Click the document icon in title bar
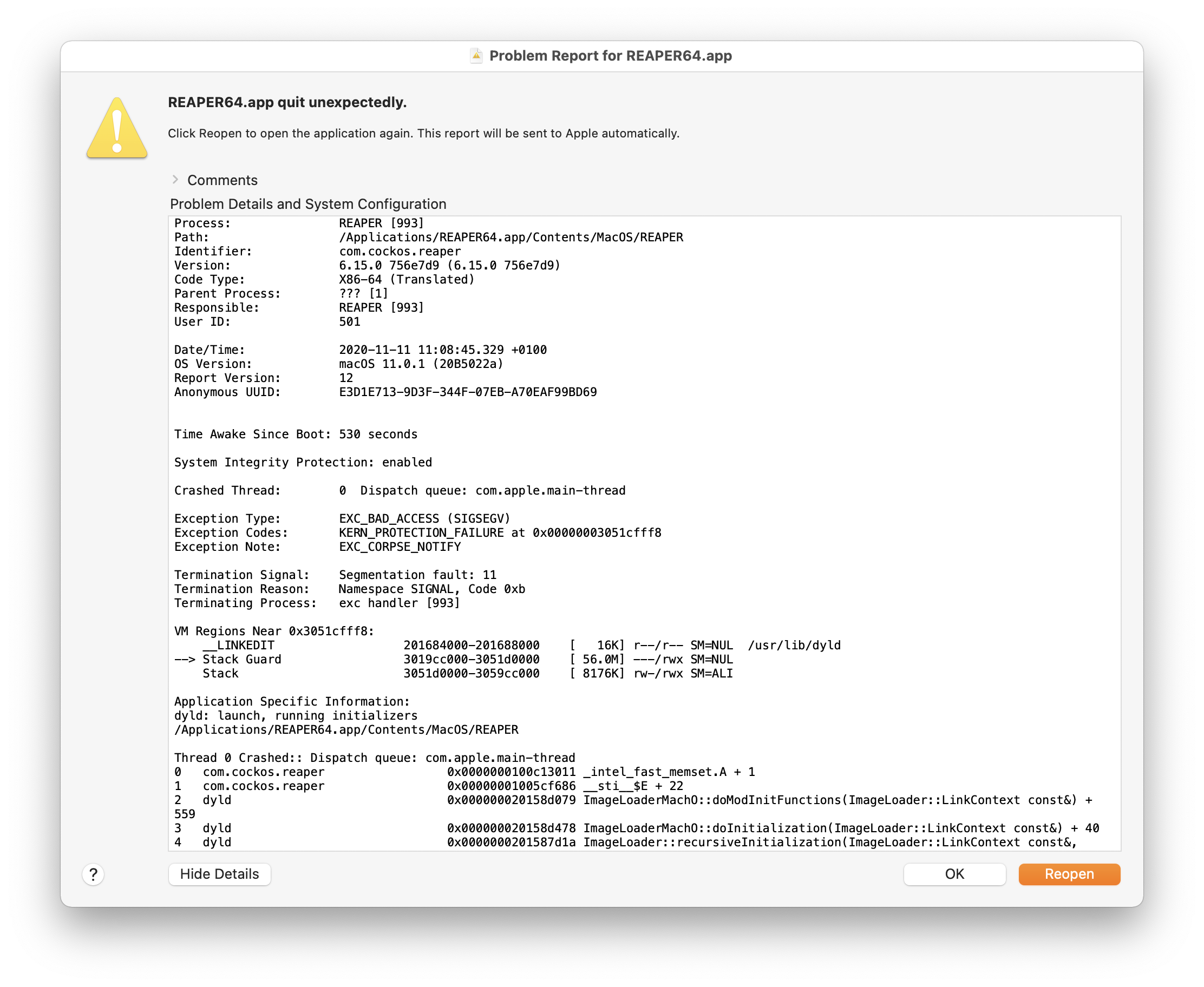This screenshot has height=987, width=1204. pos(476,56)
